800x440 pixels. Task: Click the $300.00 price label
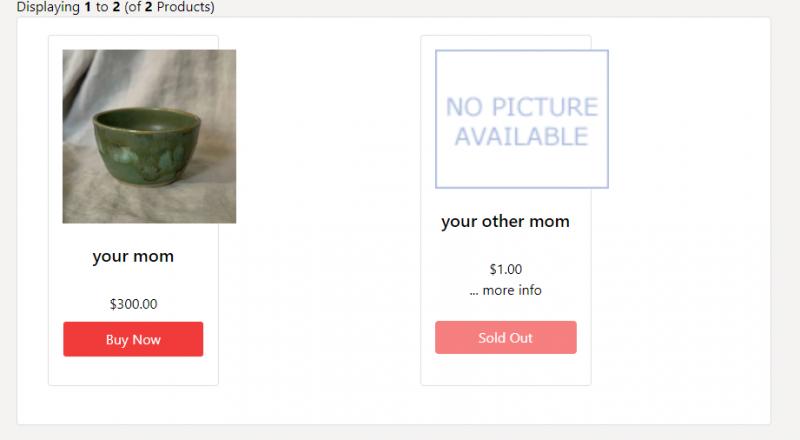click(134, 304)
